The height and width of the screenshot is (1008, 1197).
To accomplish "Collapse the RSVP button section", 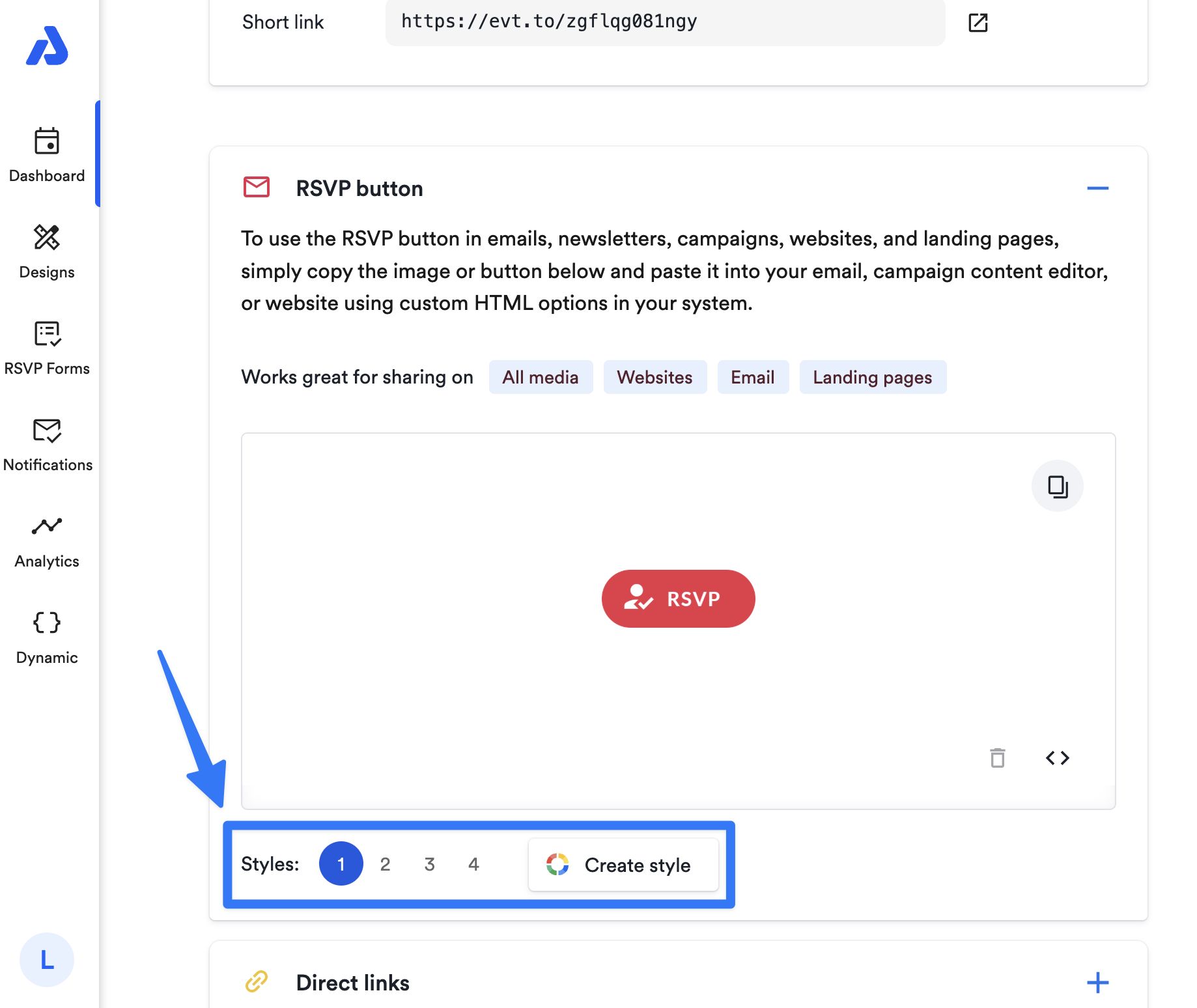I will pyautogui.click(x=1097, y=188).
